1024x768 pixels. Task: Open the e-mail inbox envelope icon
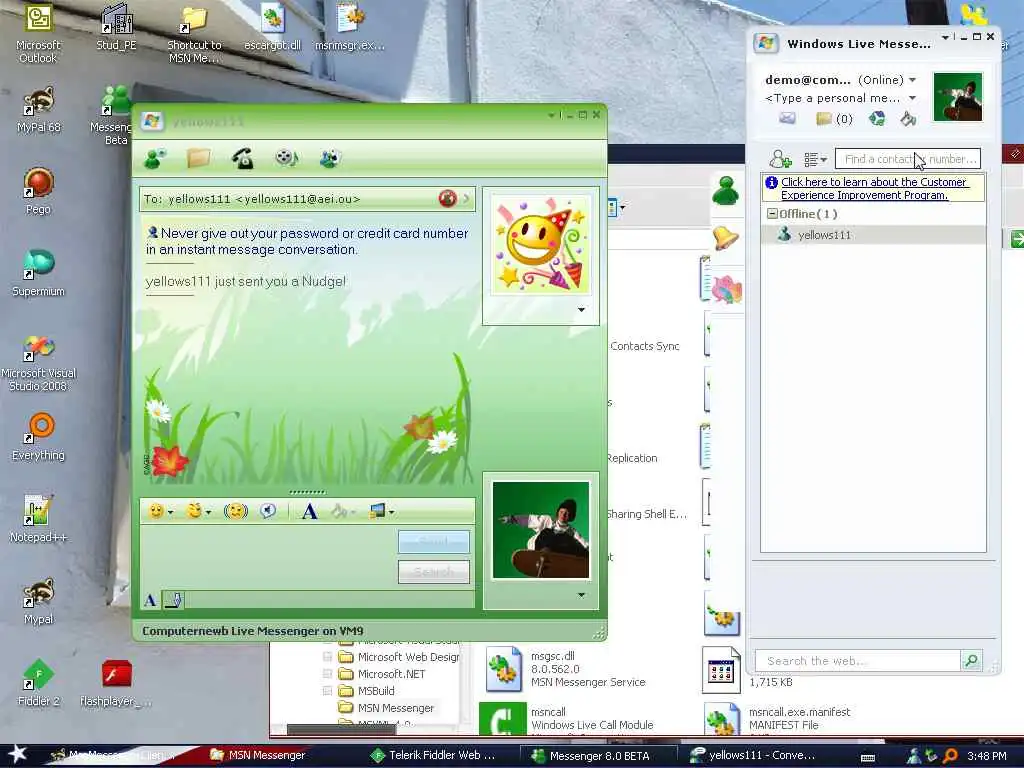pyautogui.click(x=788, y=118)
